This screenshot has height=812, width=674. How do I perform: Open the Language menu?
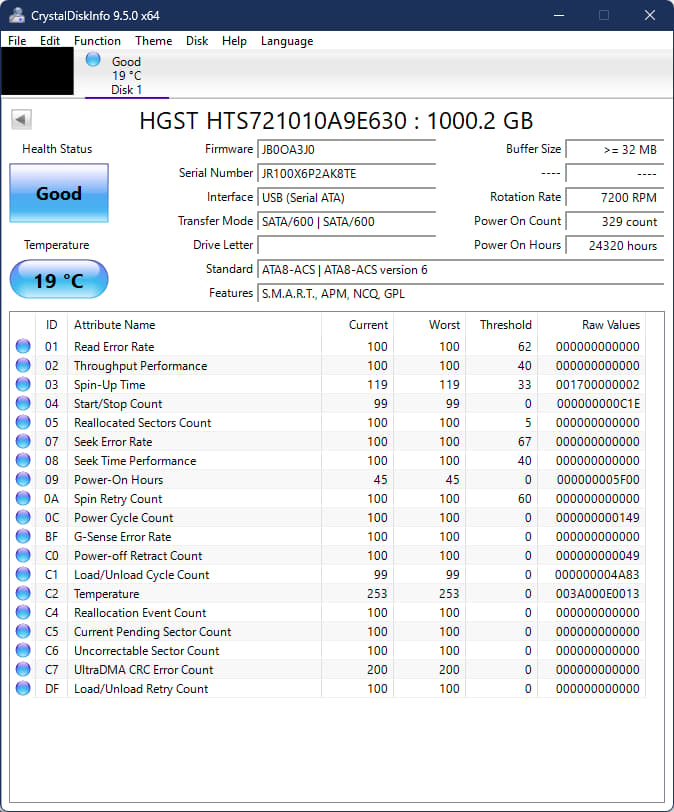click(287, 40)
